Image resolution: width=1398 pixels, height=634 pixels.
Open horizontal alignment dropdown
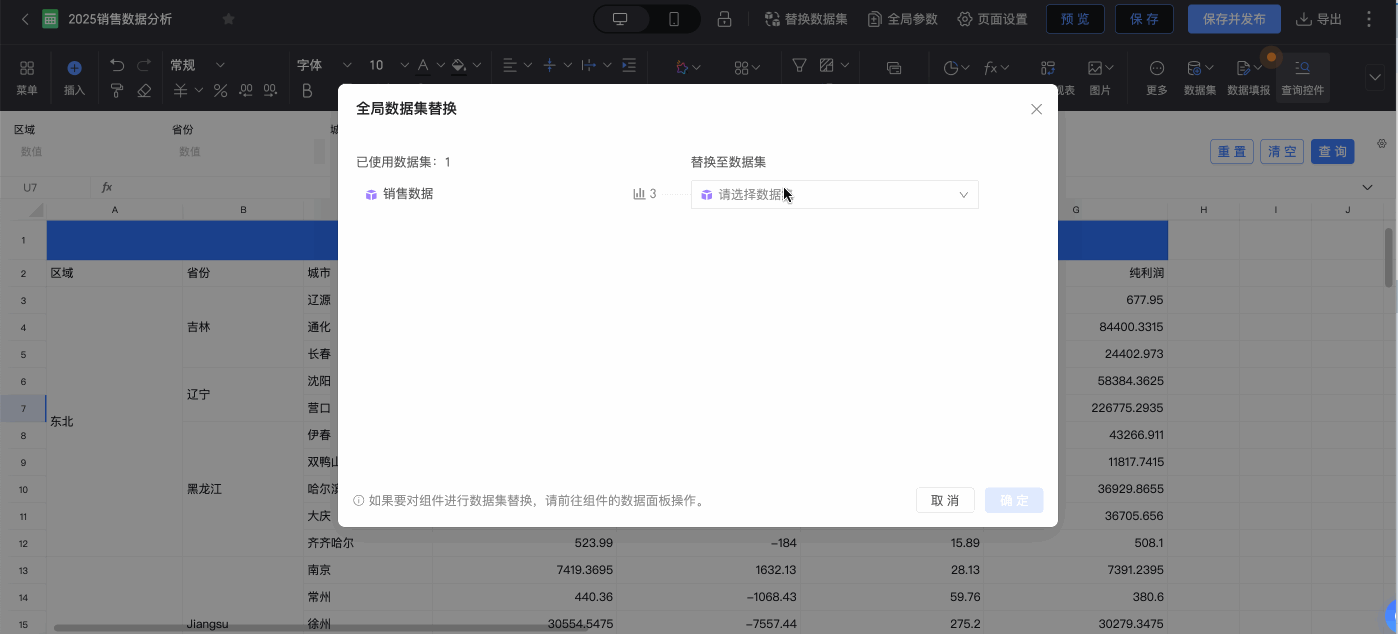pyautogui.click(x=517, y=65)
